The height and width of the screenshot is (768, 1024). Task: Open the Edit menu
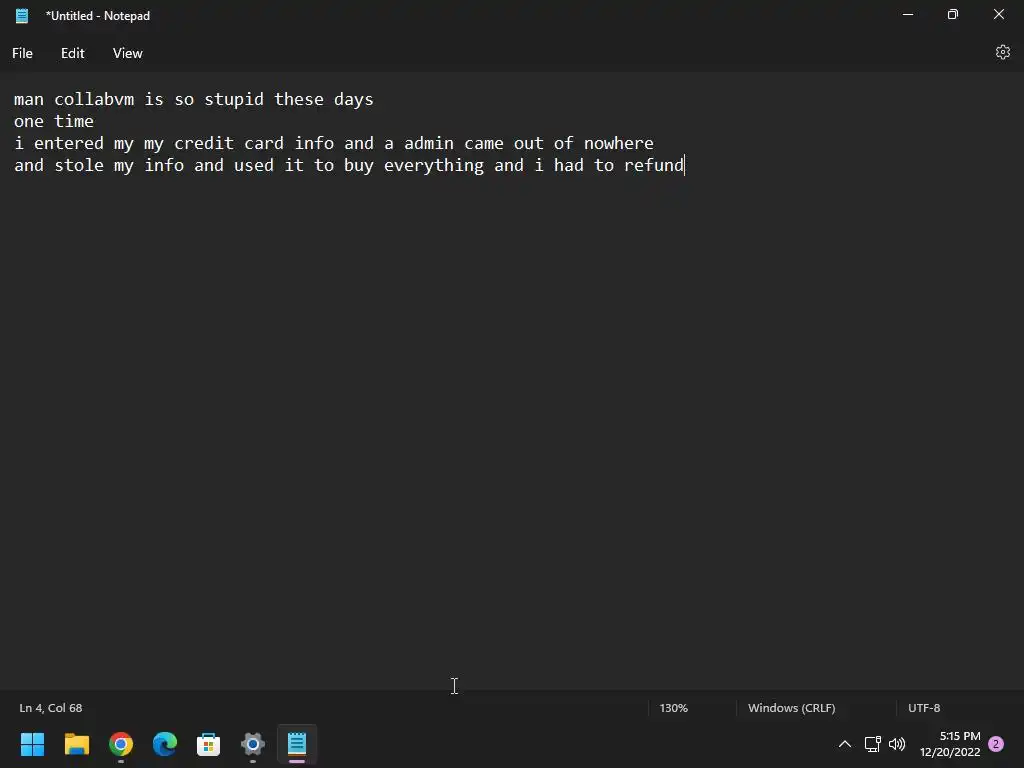72,53
